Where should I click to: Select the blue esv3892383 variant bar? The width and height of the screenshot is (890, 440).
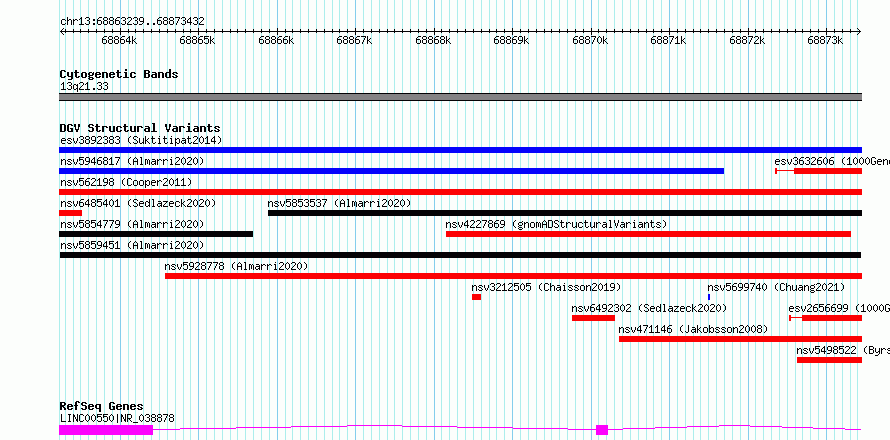460,150
